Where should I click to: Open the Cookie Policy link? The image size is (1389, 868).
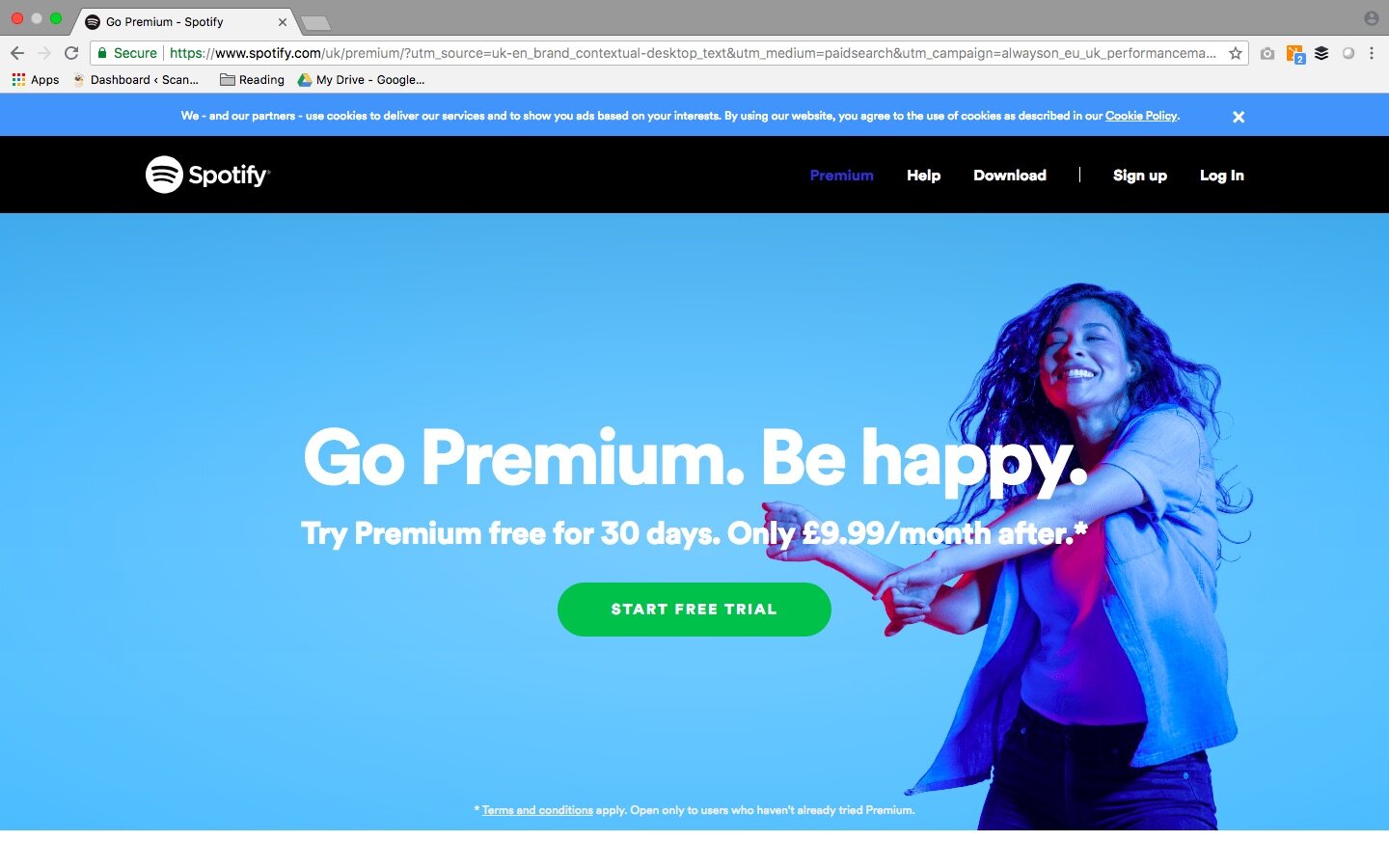pyautogui.click(x=1141, y=116)
